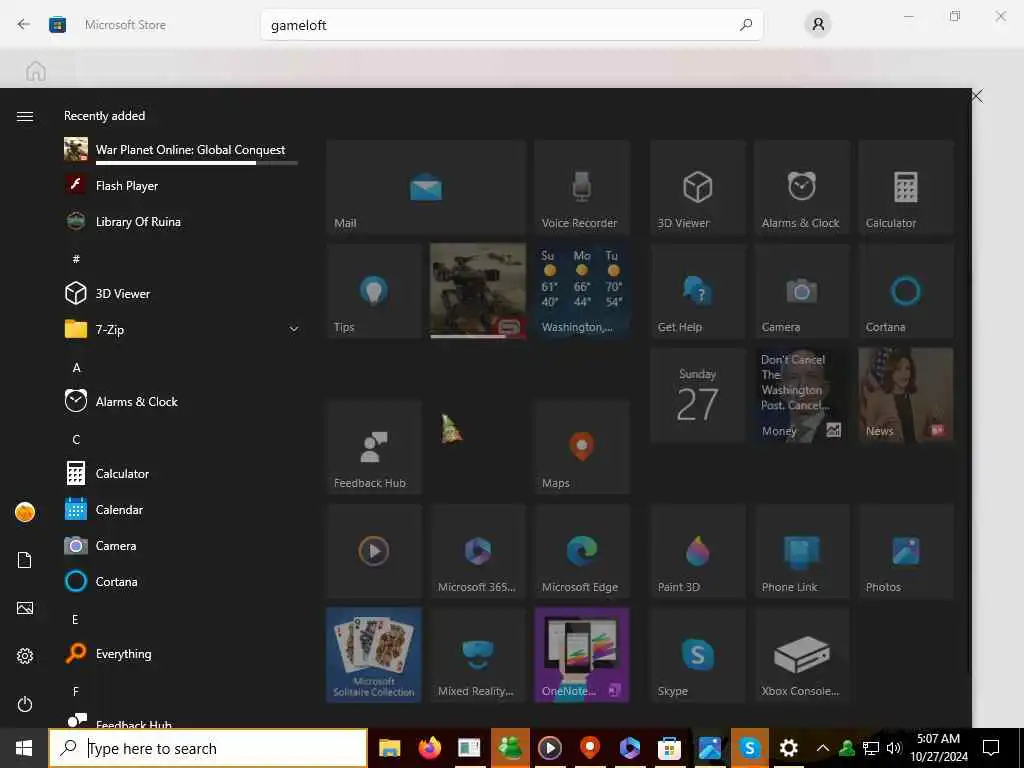Focus the taskbar search box
Image resolution: width=1024 pixels, height=768 pixels.
(x=208, y=748)
